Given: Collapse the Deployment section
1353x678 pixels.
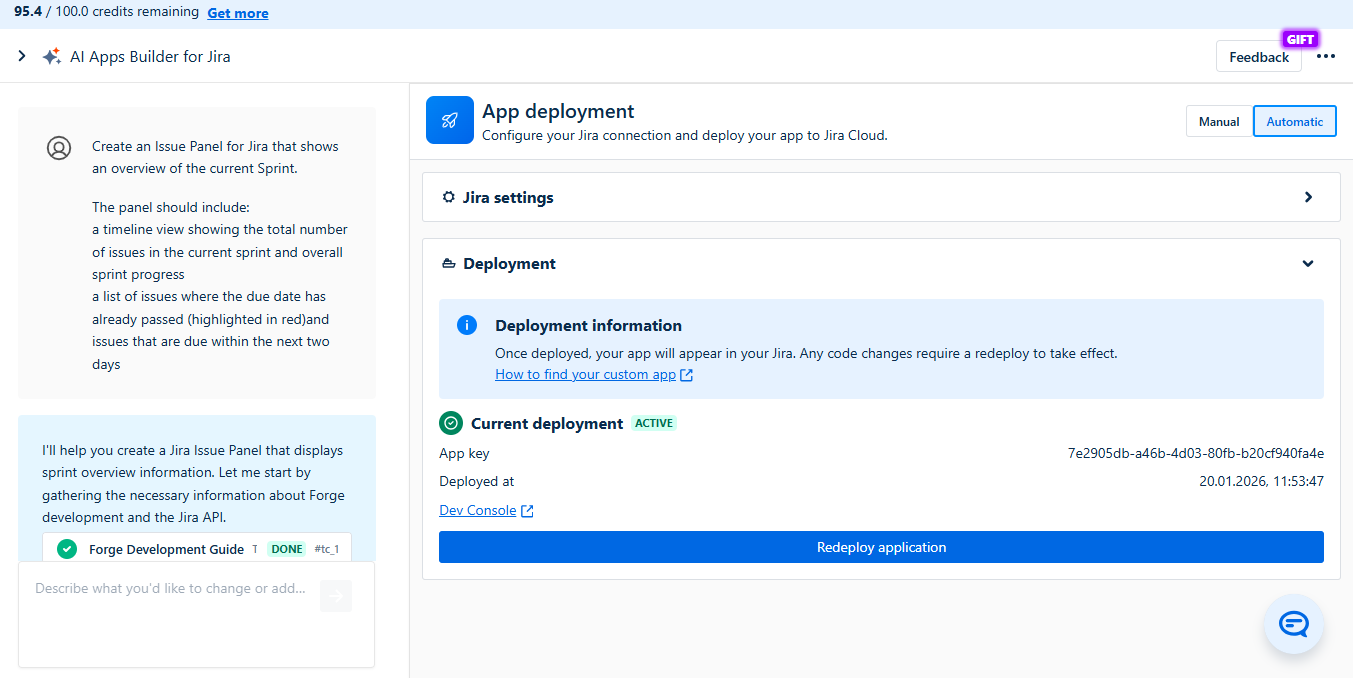Looking at the screenshot, I should [x=1308, y=264].
